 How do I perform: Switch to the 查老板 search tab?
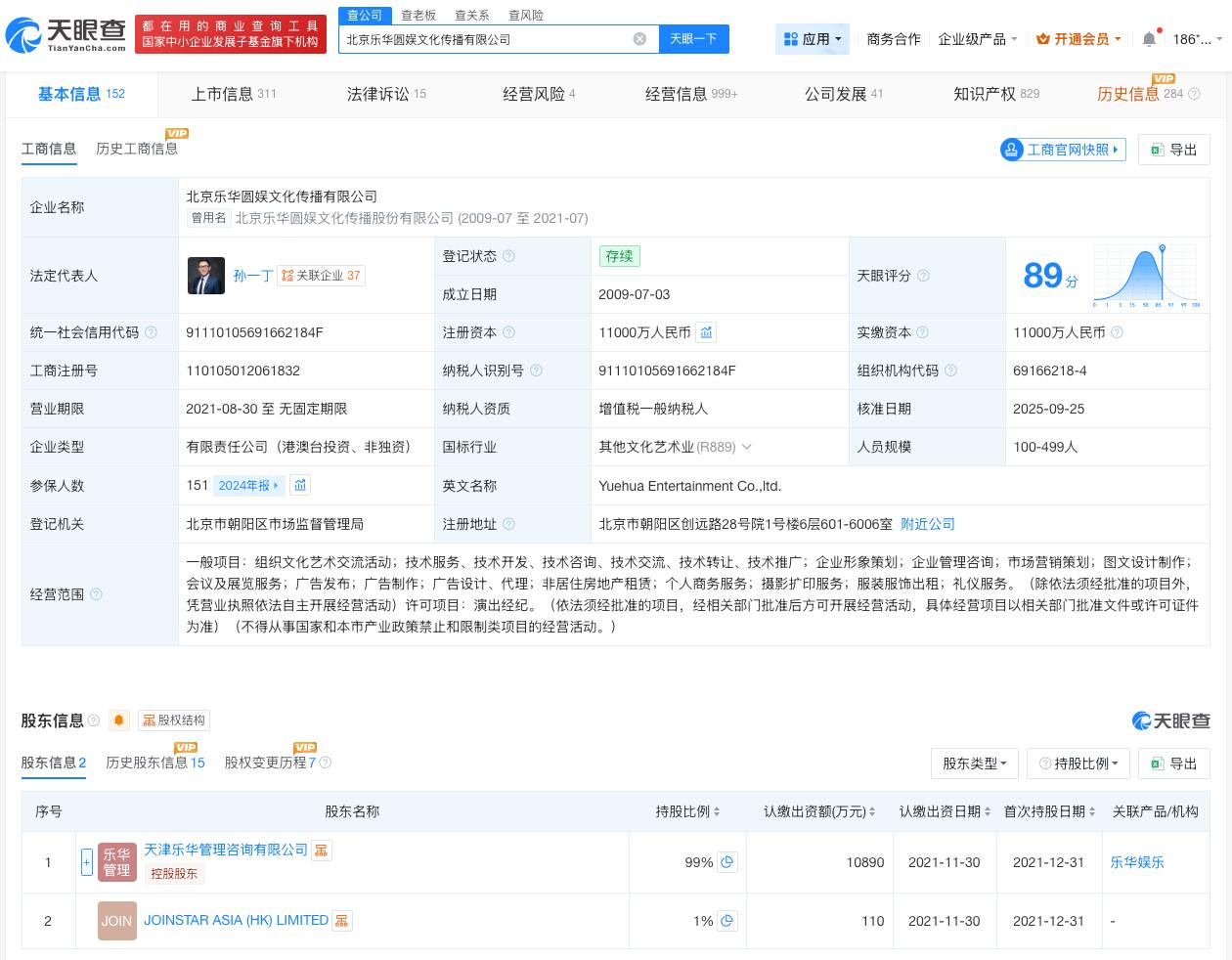[x=418, y=15]
